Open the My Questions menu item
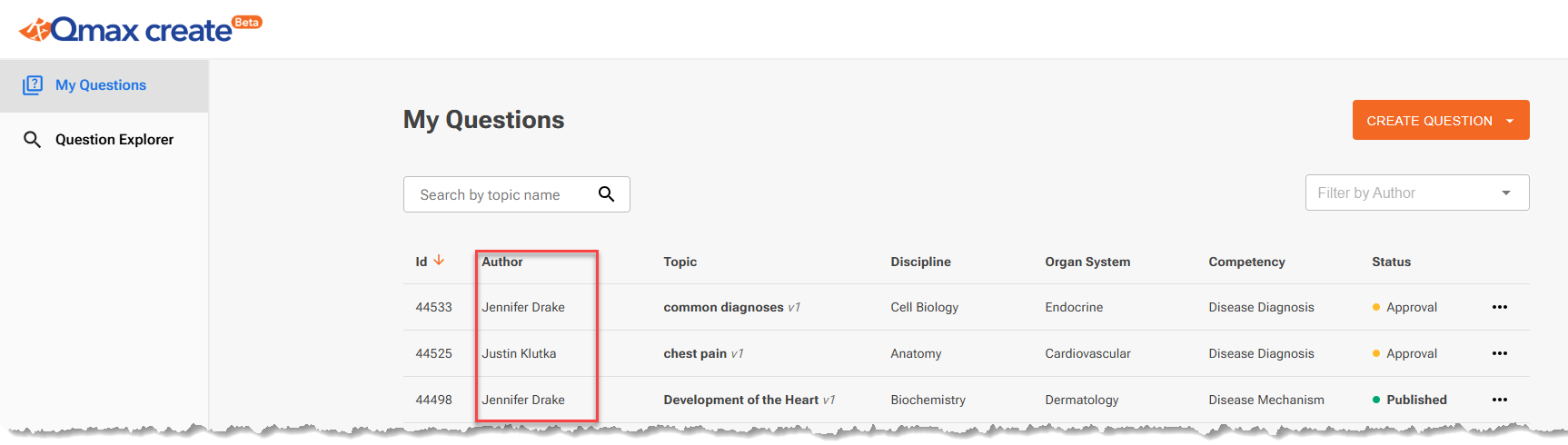This screenshot has width=1568, height=445. pos(101,85)
